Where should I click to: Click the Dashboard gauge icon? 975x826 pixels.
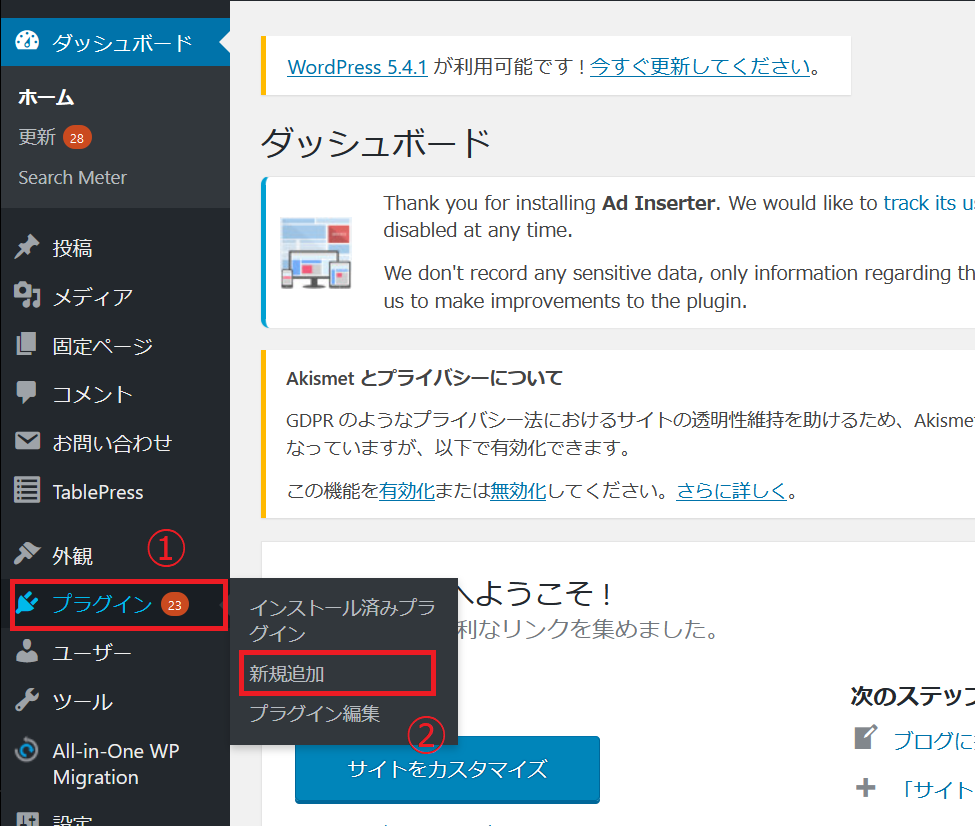27,42
